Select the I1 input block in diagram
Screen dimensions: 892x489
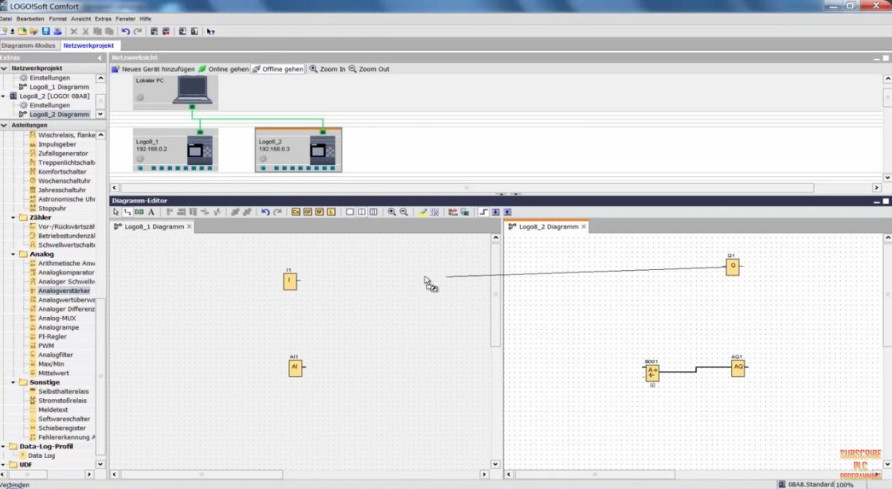pos(289,281)
